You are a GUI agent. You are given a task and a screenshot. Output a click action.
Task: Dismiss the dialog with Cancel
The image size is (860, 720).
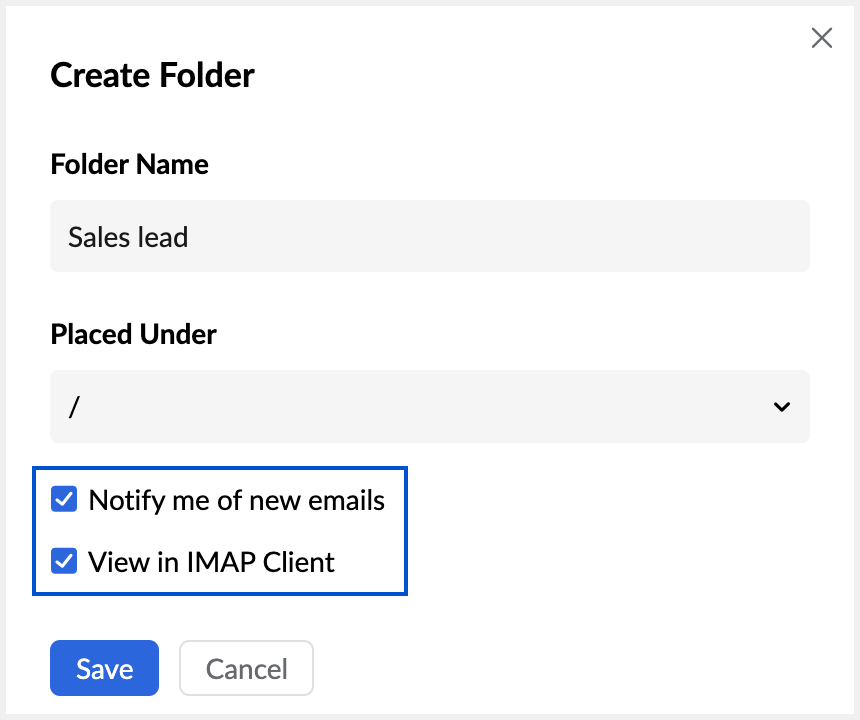point(246,668)
